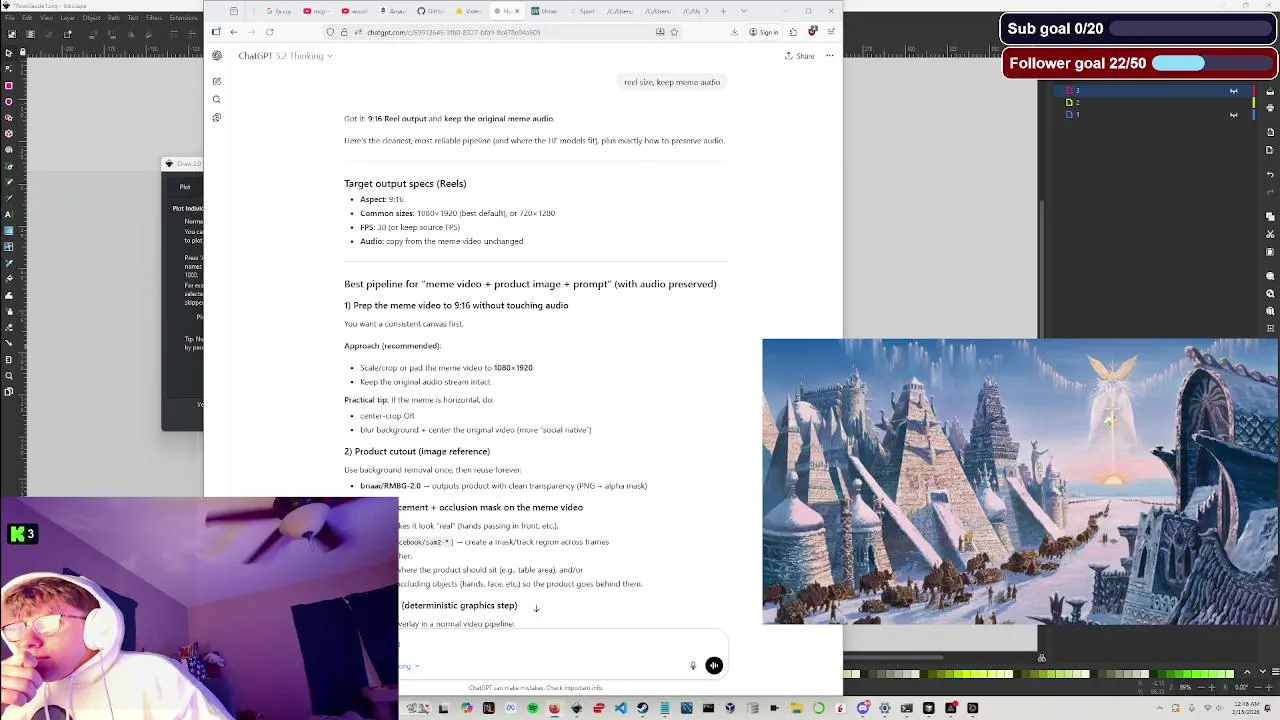The image size is (1280, 720).
Task: Open ChatGPT 5.2 Thinking model dropdown
Action: pos(285,56)
